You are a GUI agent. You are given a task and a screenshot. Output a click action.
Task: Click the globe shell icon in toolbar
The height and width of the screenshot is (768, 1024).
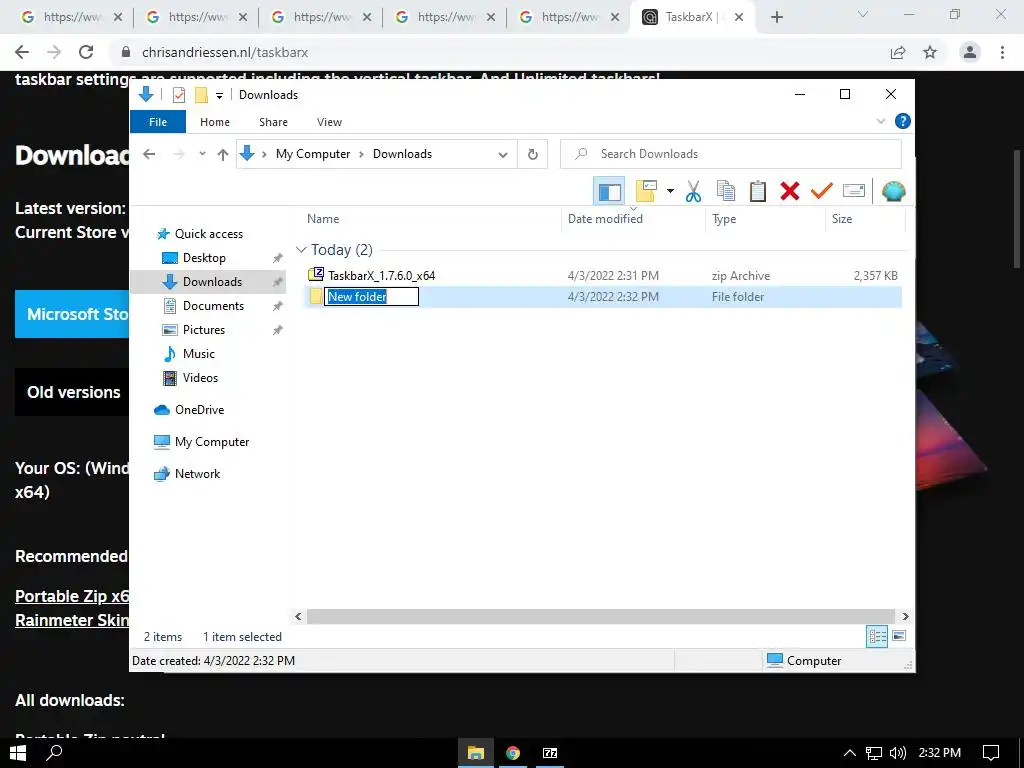point(893,191)
